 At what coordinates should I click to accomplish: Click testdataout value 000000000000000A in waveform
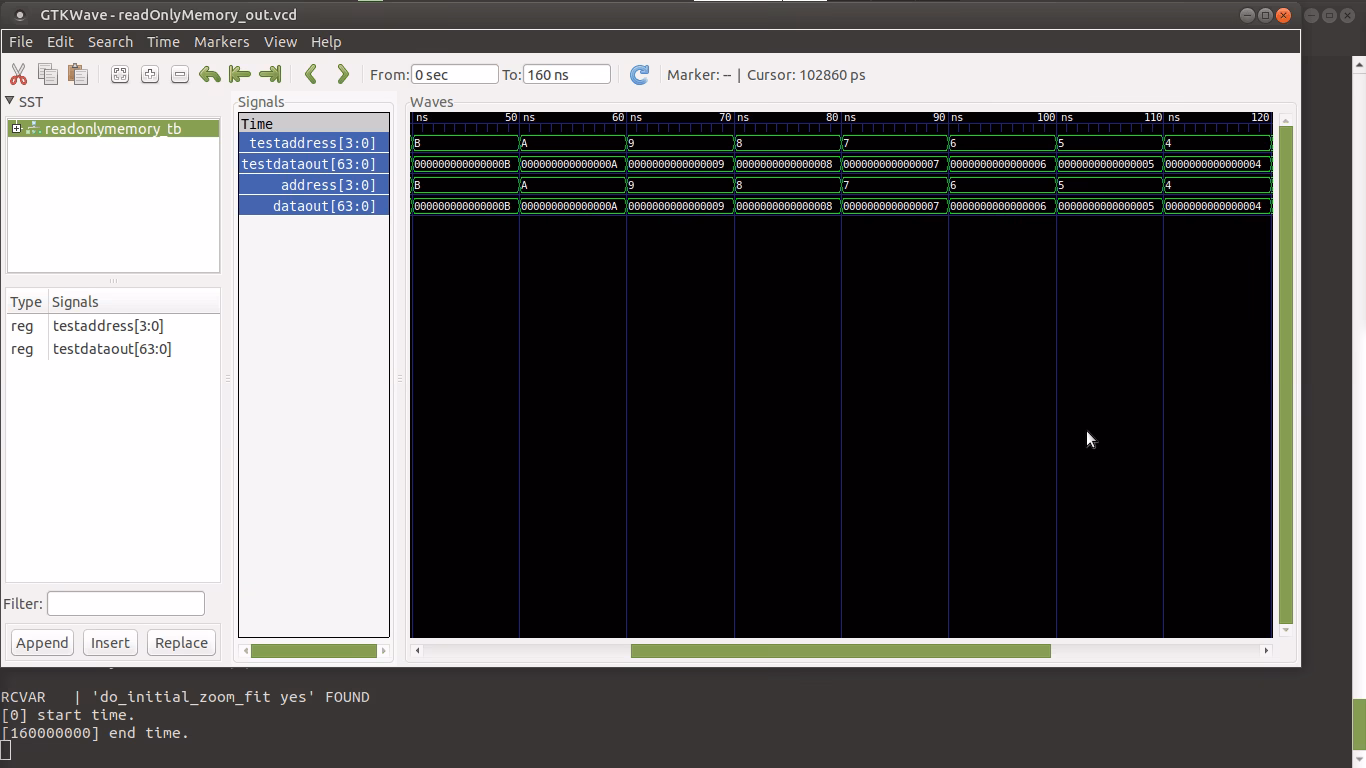(569, 164)
